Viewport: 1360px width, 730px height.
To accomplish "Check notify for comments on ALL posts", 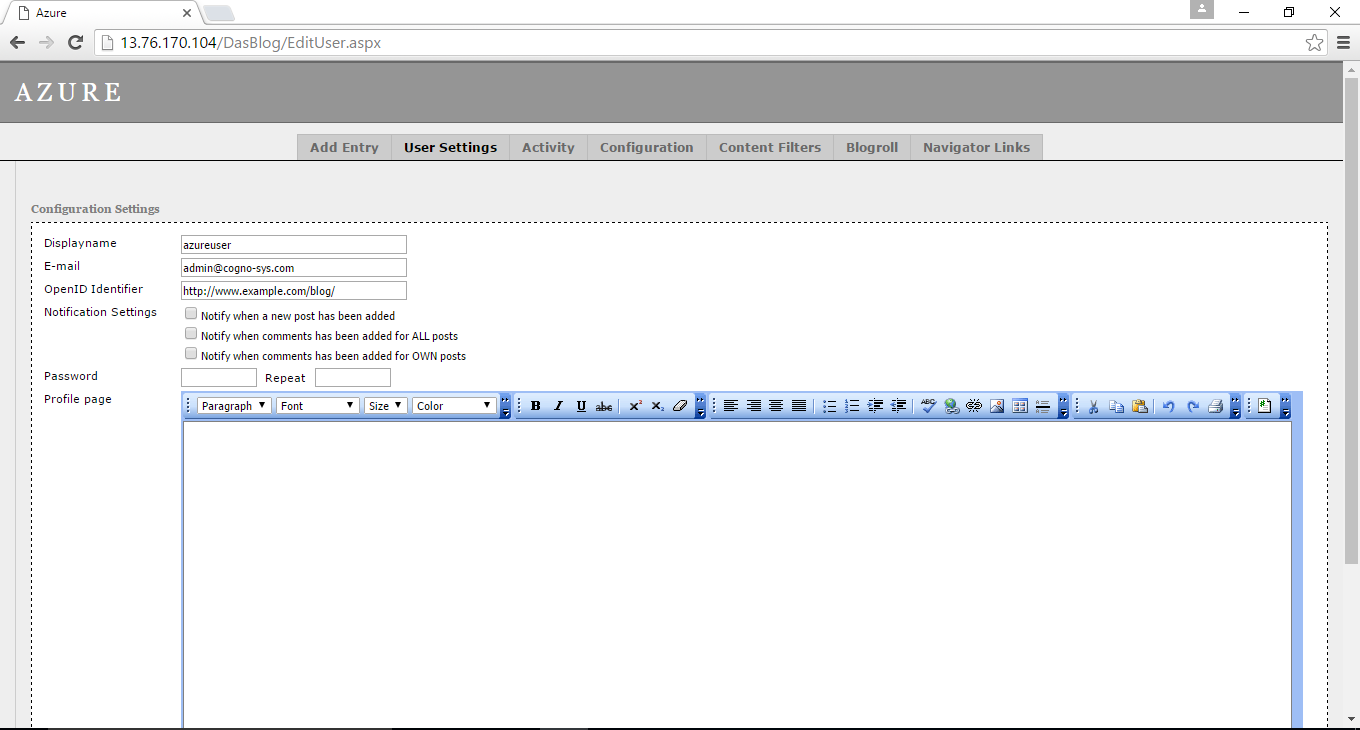I will [x=191, y=334].
